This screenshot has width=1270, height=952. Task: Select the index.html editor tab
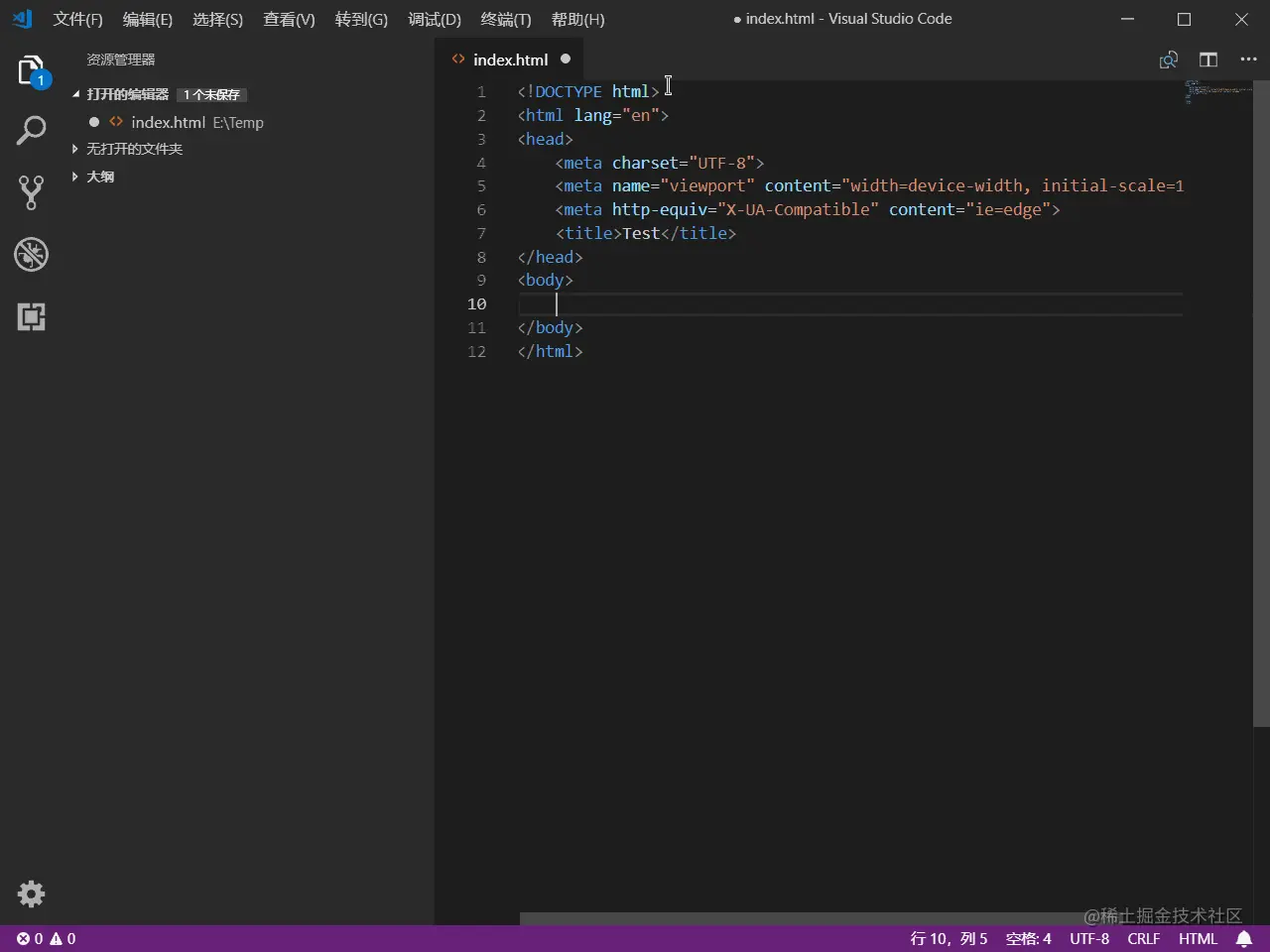pyautogui.click(x=510, y=59)
